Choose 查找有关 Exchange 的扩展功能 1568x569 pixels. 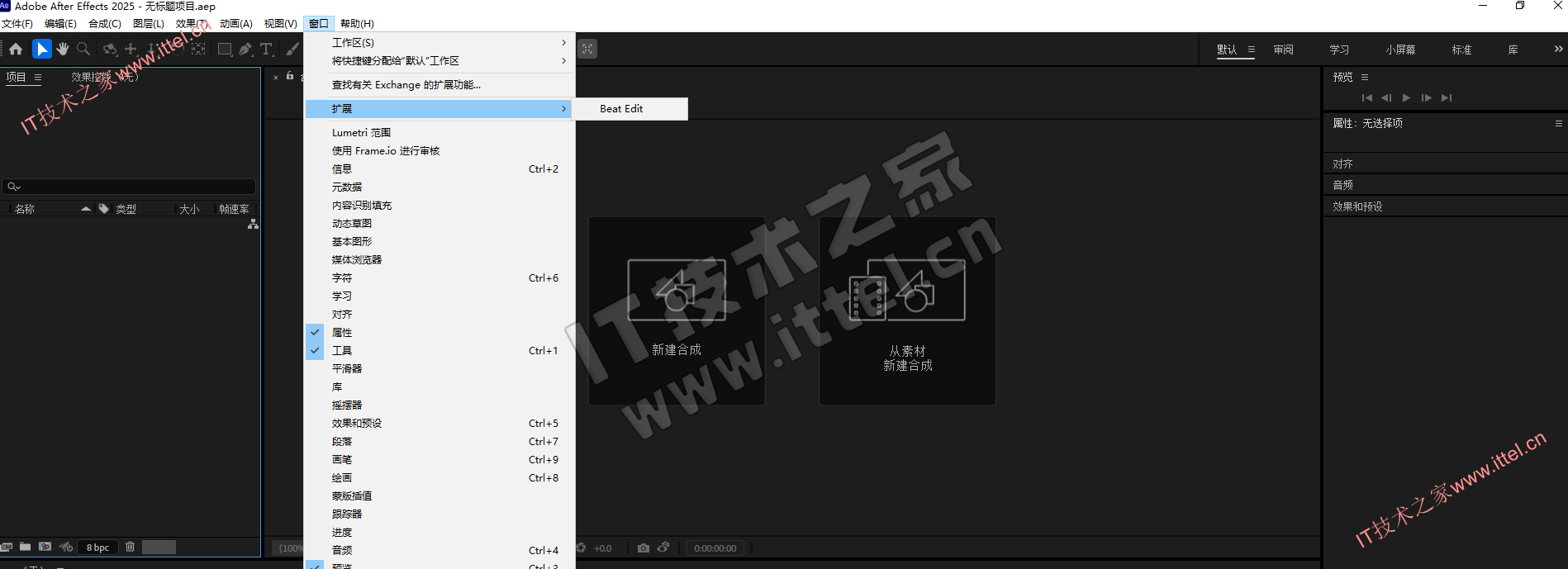coord(440,84)
